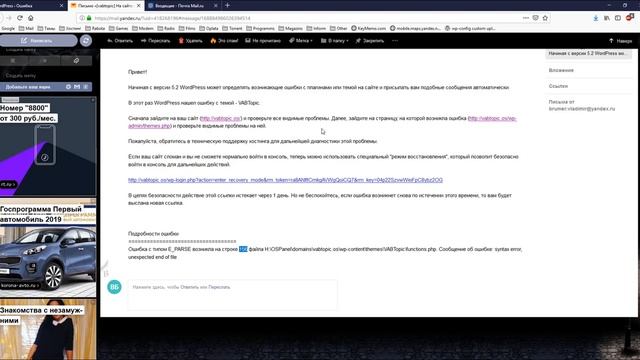Open the 'Госпрограмма Первый автомобиль 2019' ad

(48, 248)
